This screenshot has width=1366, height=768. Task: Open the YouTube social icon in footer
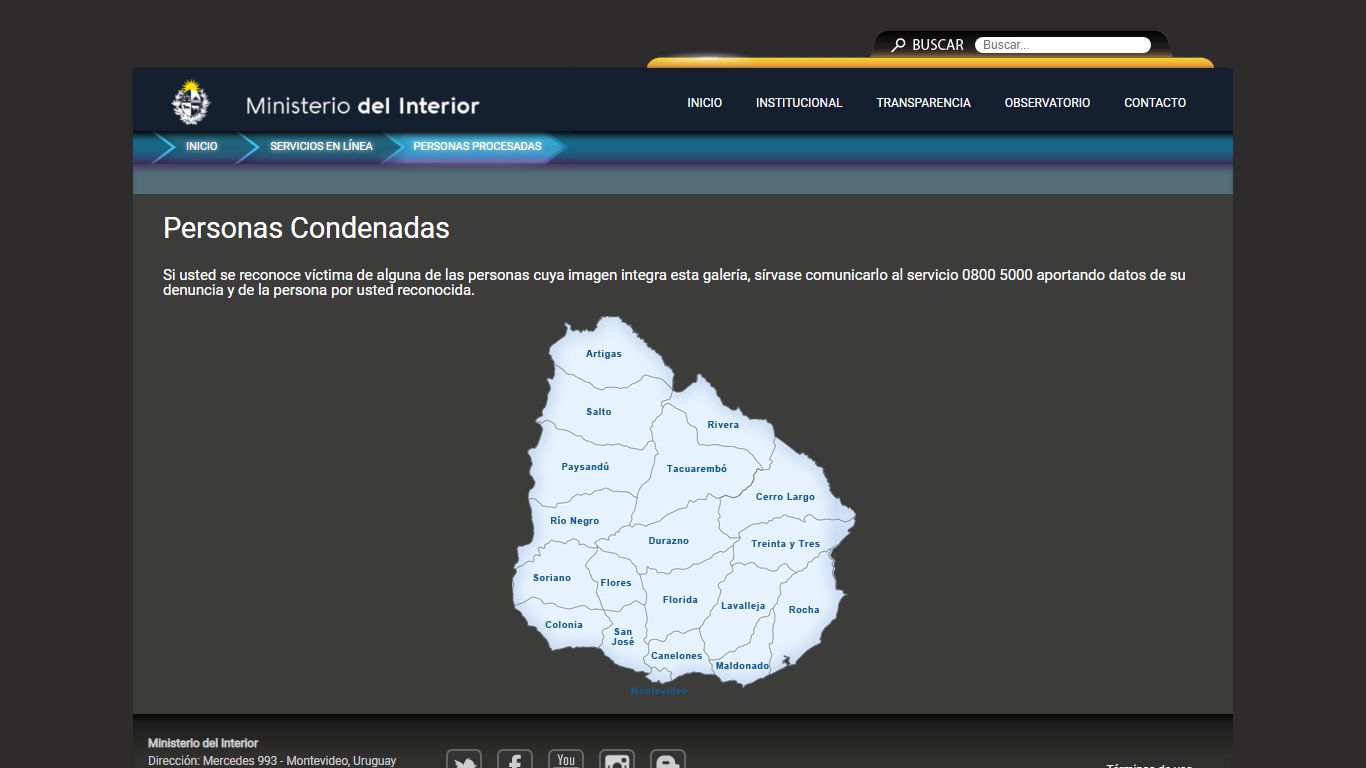(566, 760)
